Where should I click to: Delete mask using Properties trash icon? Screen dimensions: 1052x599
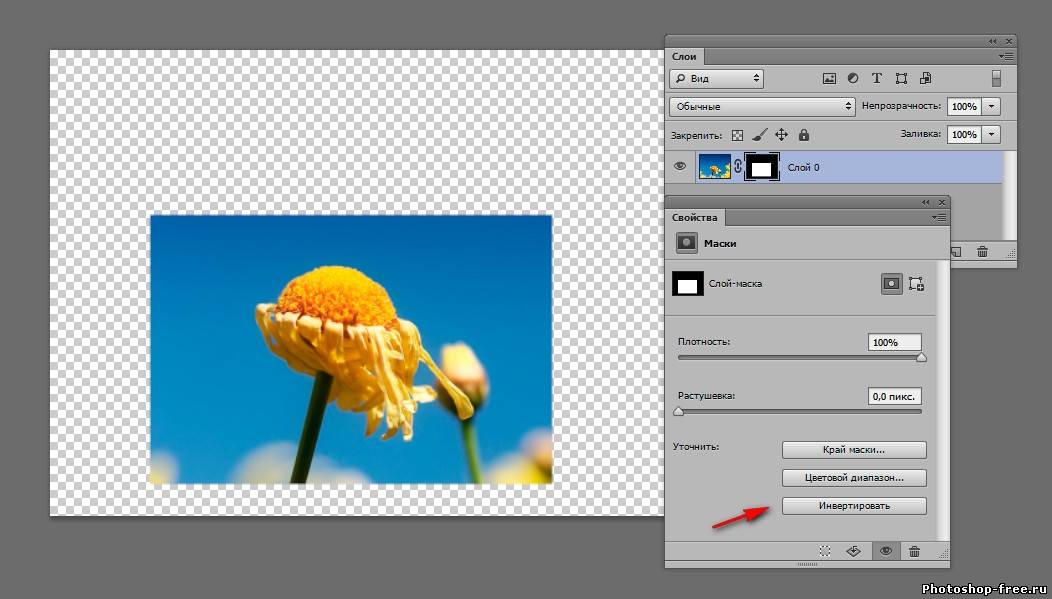click(914, 551)
